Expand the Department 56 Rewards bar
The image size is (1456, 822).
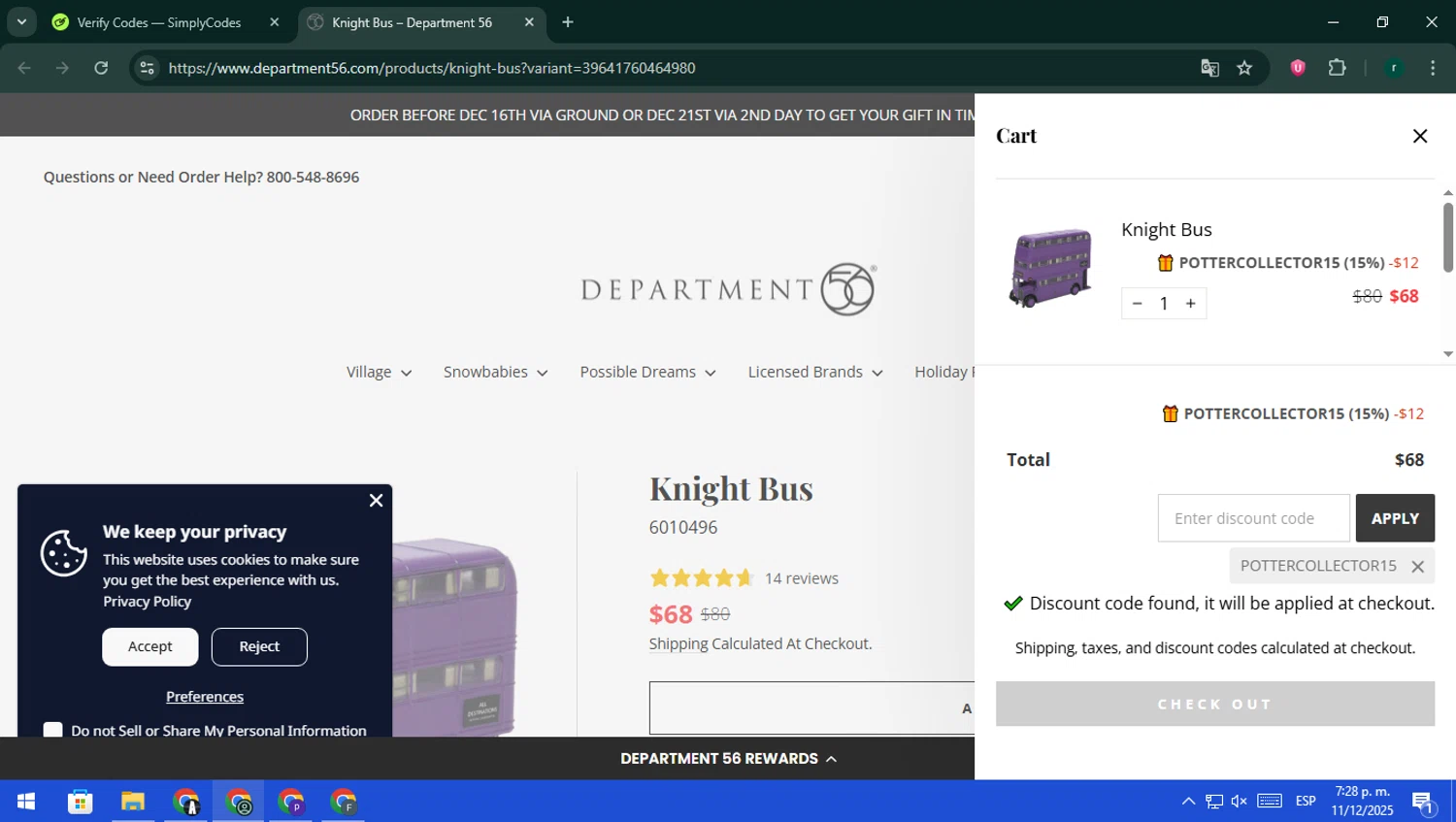point(729,759)
